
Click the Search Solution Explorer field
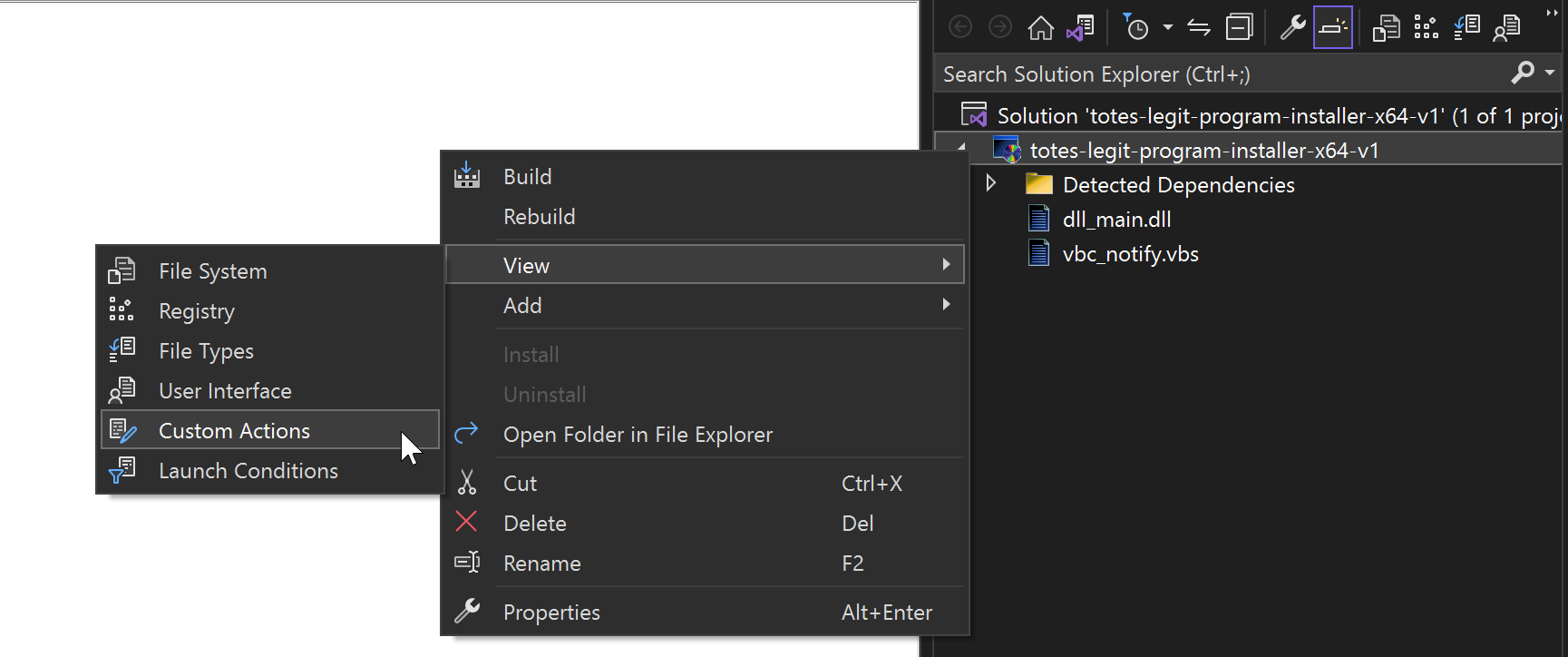pyautogui.click(x=1215, y=74)
